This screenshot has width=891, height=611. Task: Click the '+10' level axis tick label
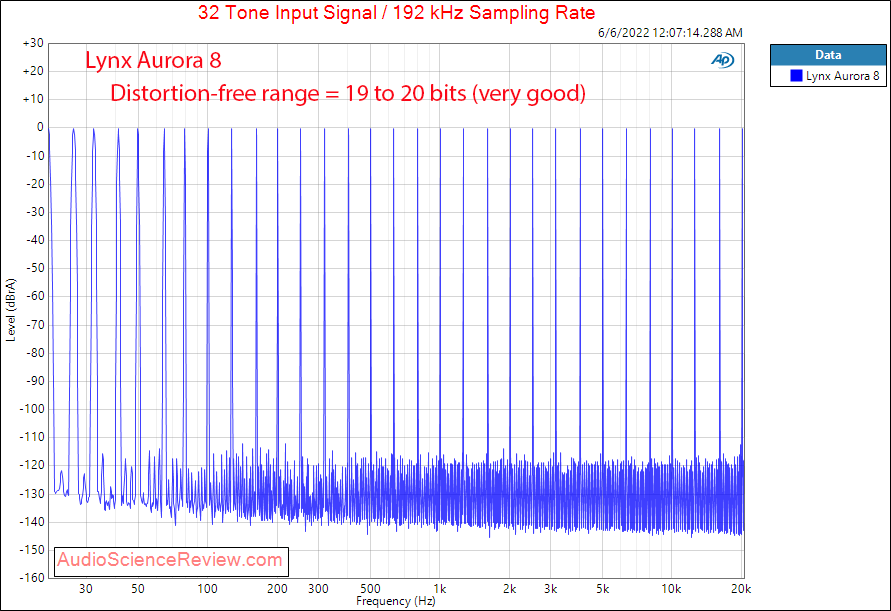coord(33,99)
